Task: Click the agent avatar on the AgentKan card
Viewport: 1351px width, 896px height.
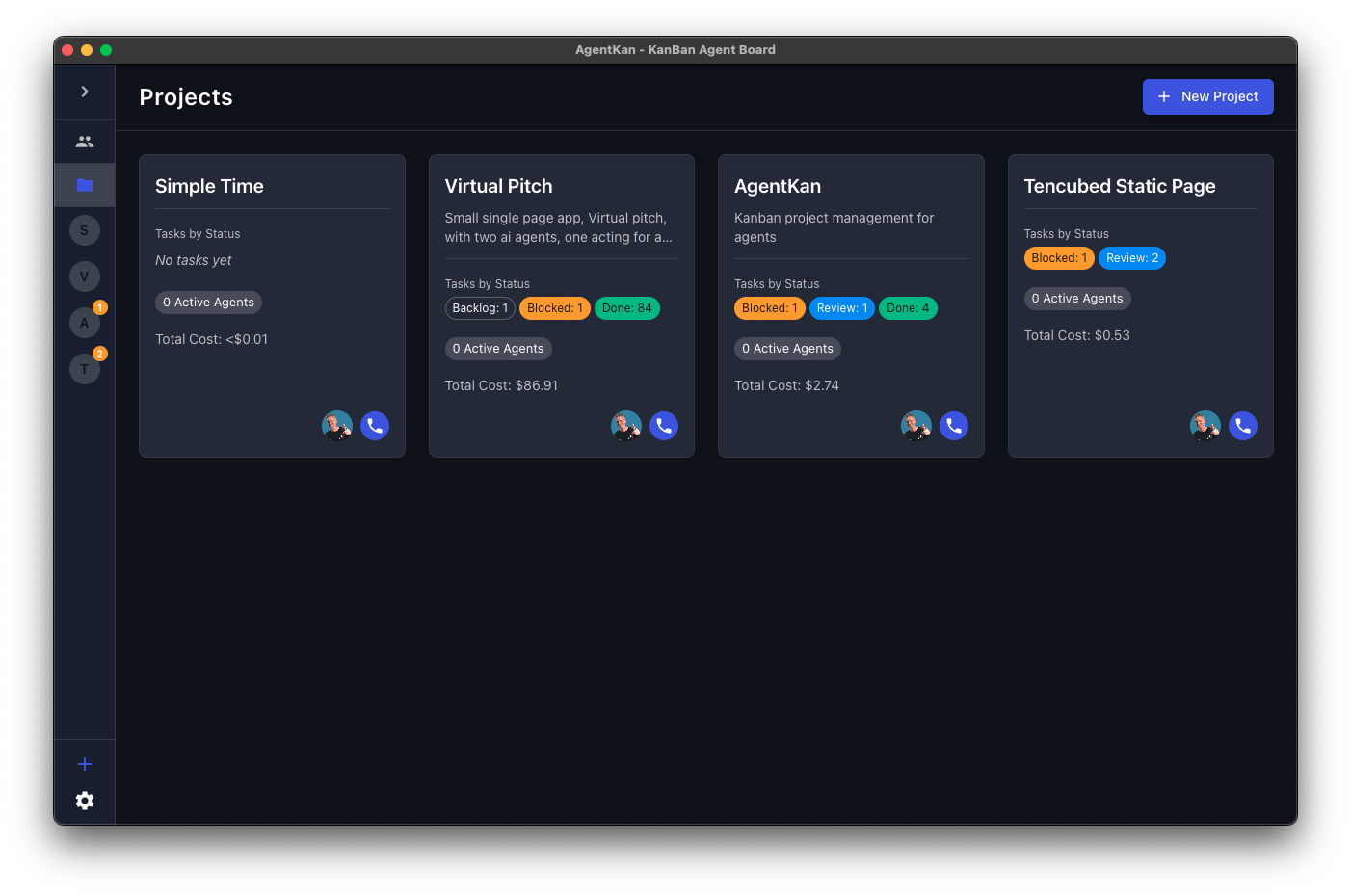Action: [x=915, y=425]
